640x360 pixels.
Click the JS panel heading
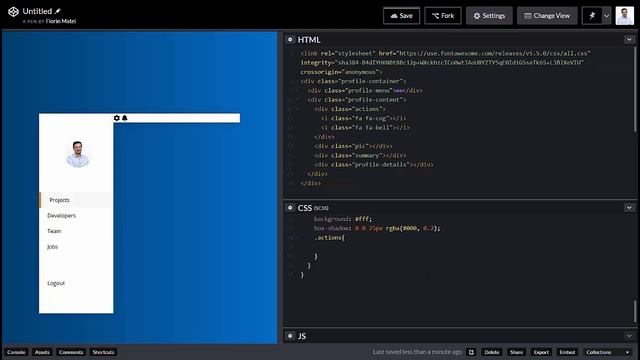coord(302,336)
